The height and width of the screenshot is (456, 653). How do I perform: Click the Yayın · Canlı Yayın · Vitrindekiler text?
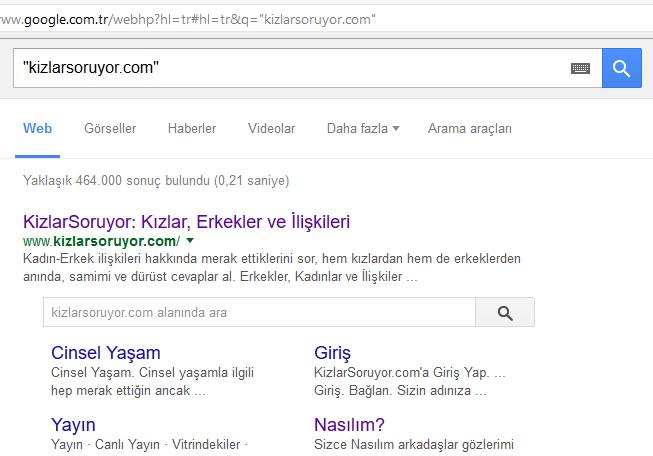click(x=149, y=444)
